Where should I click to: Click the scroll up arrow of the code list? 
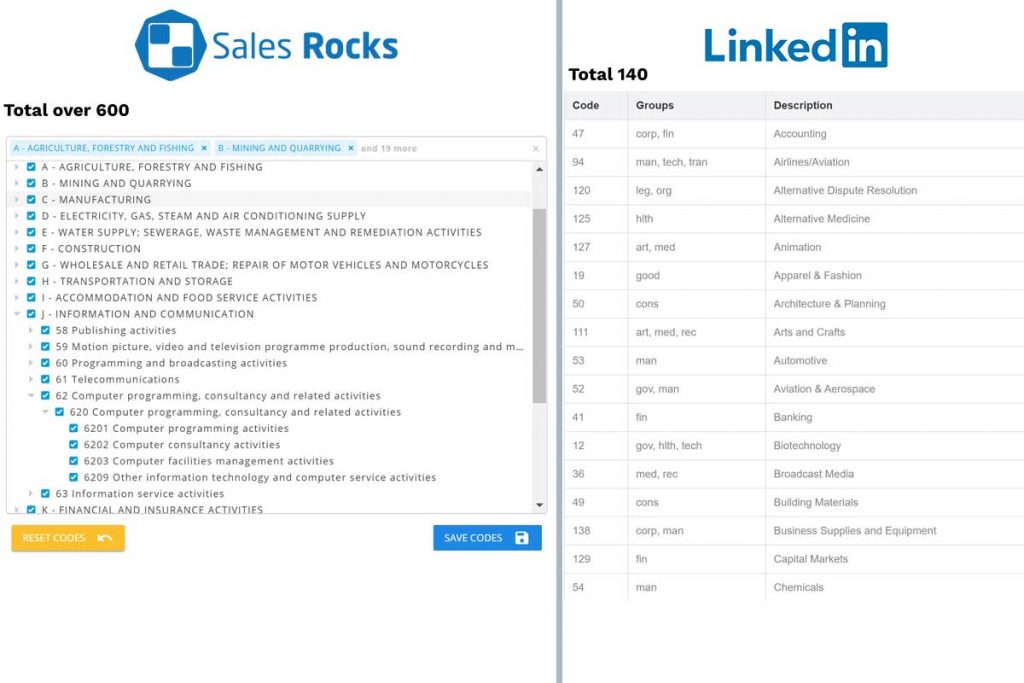[540, 169]
